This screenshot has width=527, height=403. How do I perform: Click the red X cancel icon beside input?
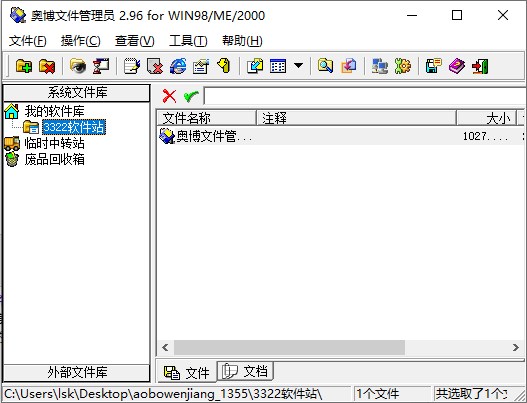tap(169, 96)
